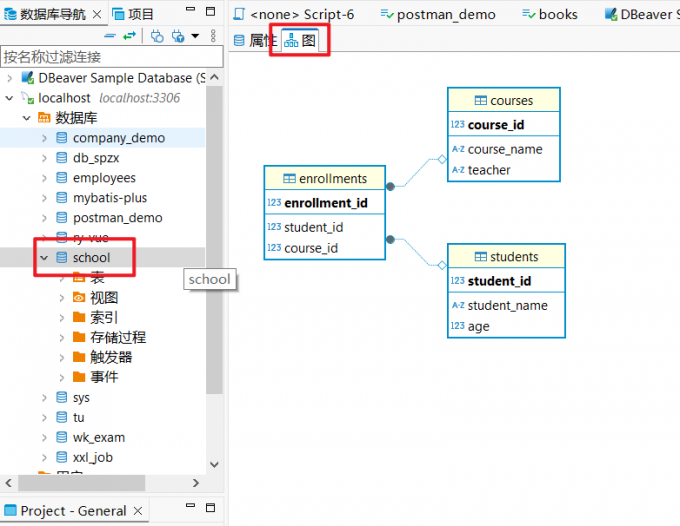Click the link with editor arrows icon
The width and height of the screenshot is (680, 526).
click(x=129, y=36)
